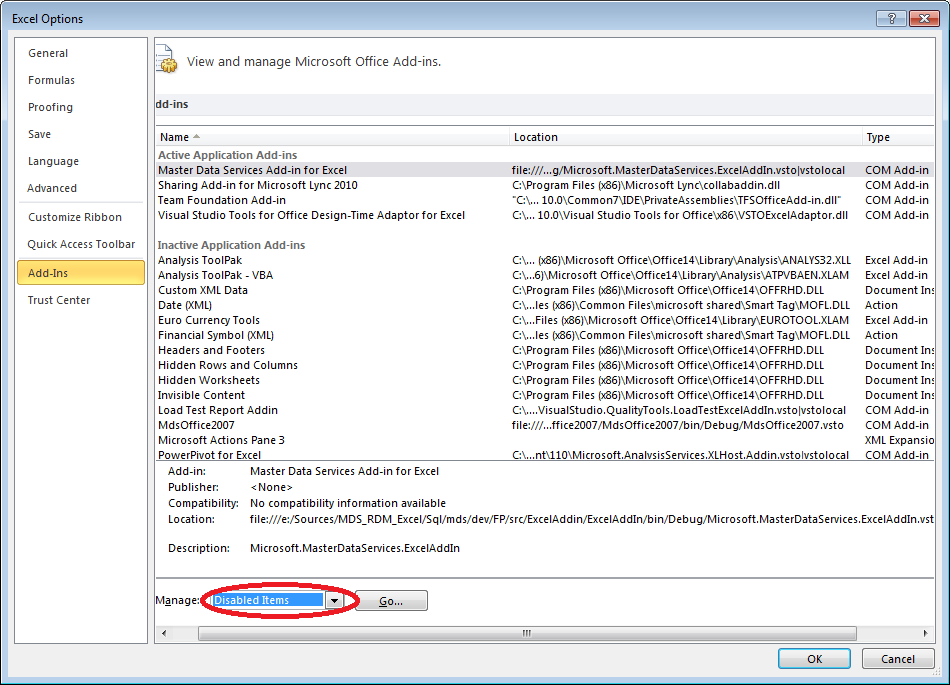Click the collabaddin.dll location cell
The width and height of the screenshot is (950, 685).
click(x=646, y=185)
